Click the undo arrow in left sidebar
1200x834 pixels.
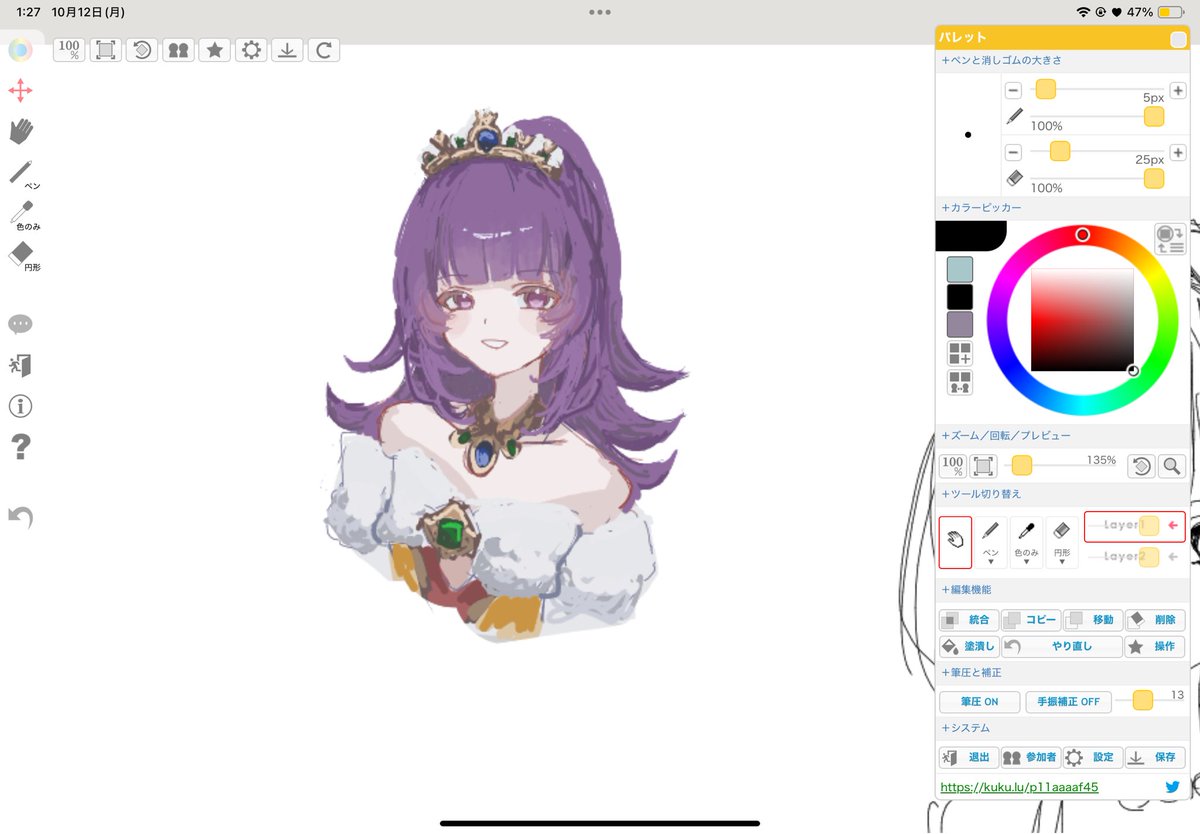[x=20, y=516]
